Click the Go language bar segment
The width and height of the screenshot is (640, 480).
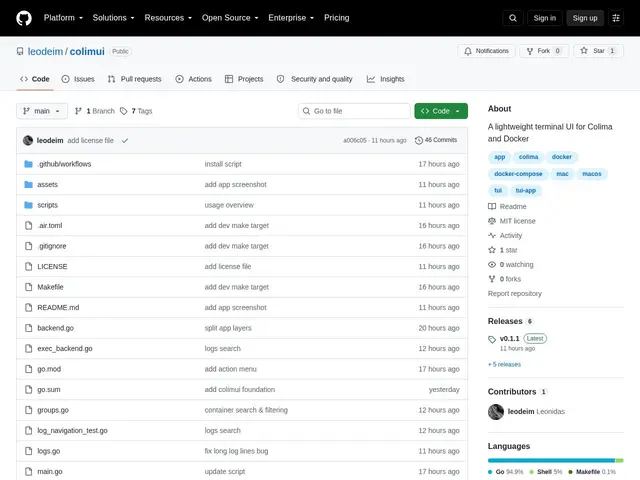551,460
